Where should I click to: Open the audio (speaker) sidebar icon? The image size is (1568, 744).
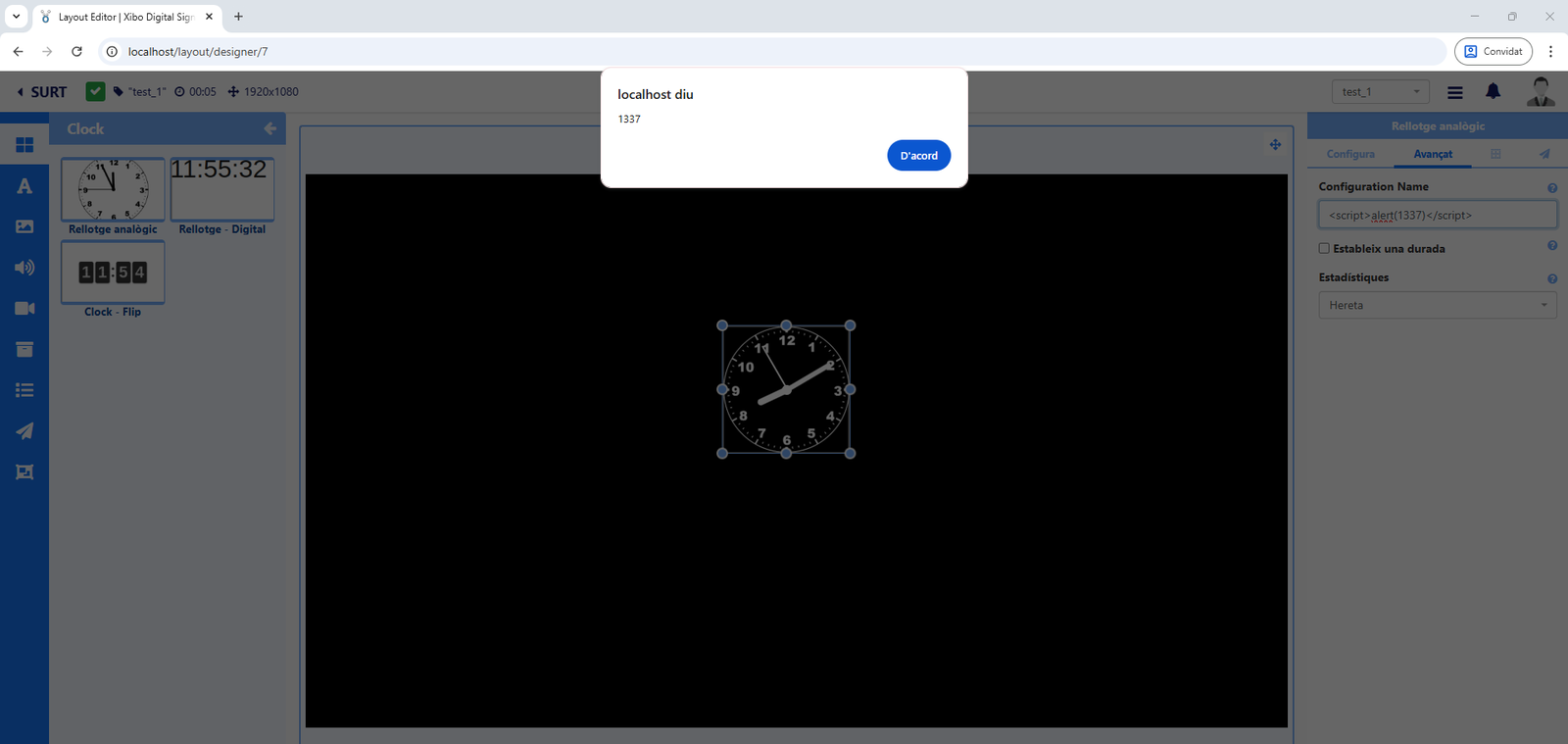(24, 268)
